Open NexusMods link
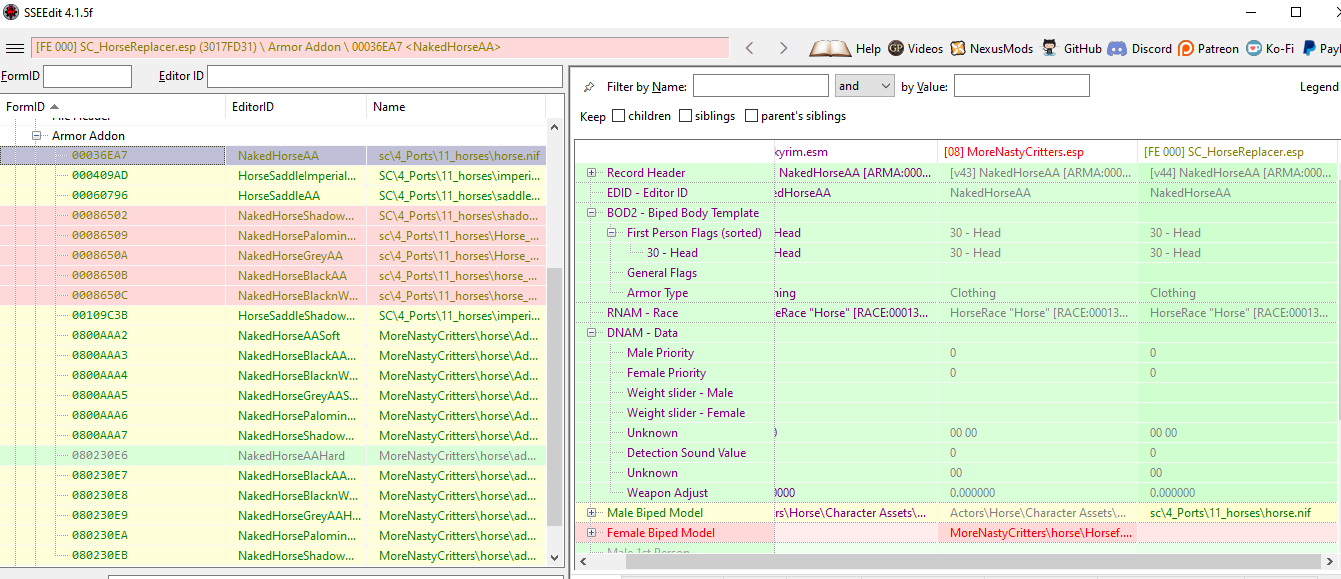1341x579 pixels. pos(992,48)
